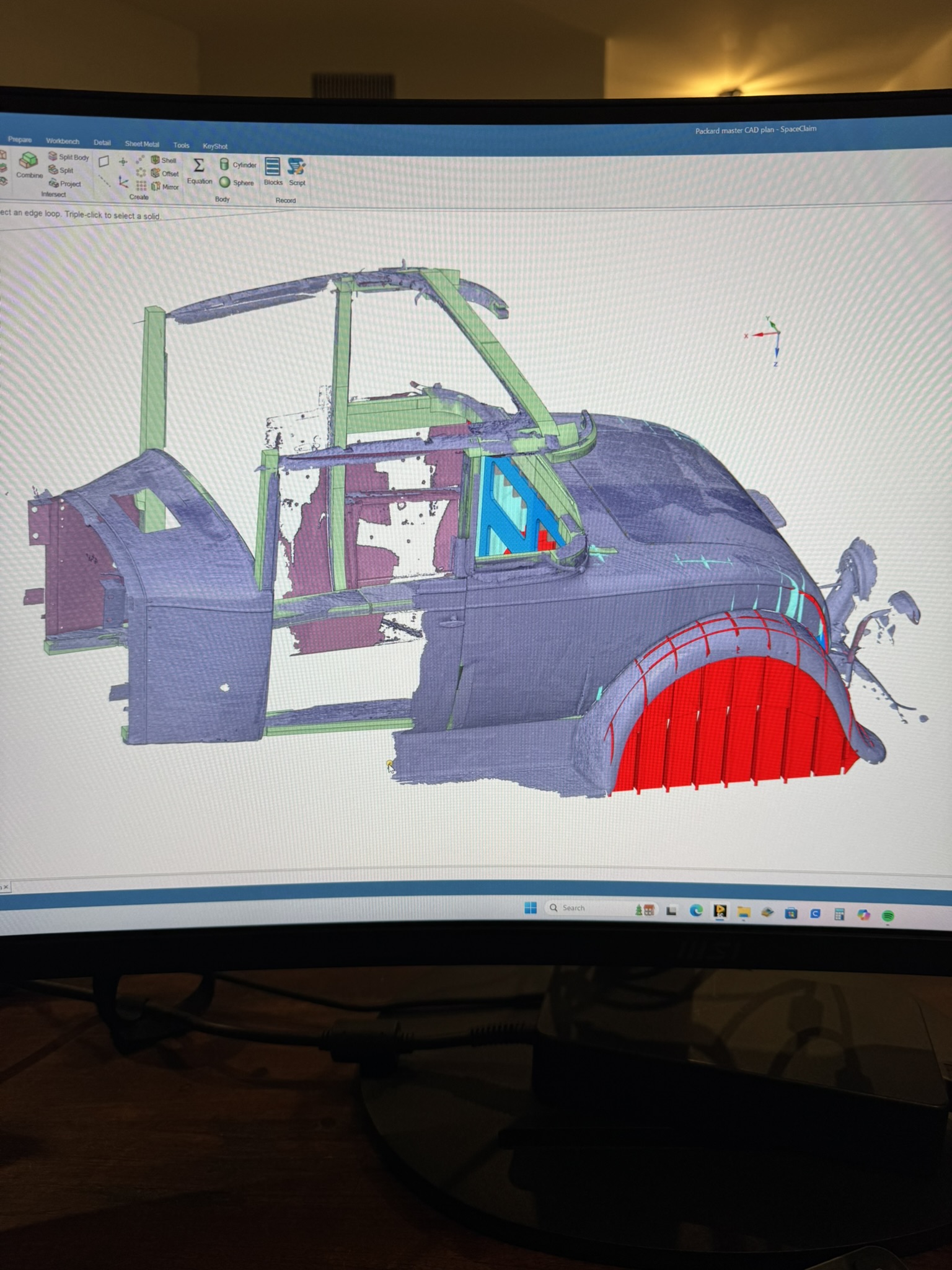Click the Origin coordinate-axes icon
This screenshot has width=952, height=1270.
pyautogui.click(x=123, y=182)
